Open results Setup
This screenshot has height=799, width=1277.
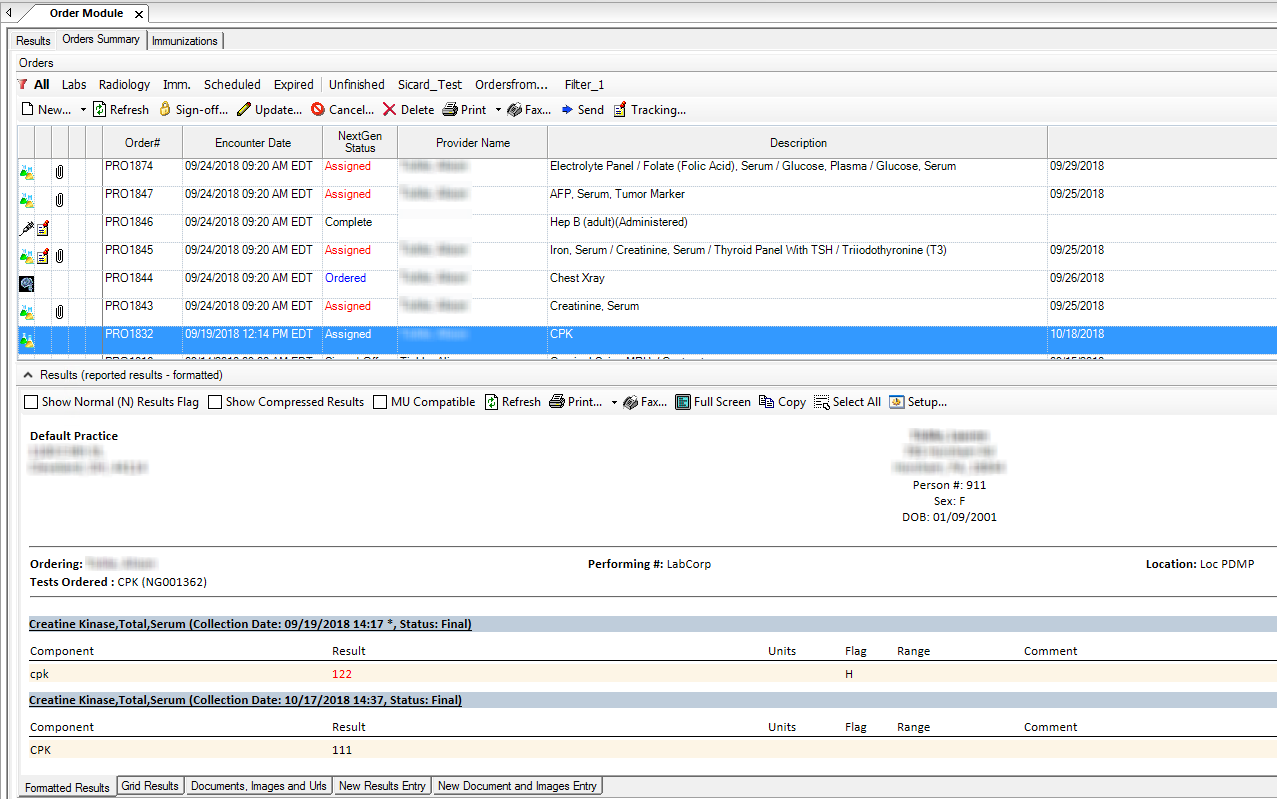click(897, 402)
